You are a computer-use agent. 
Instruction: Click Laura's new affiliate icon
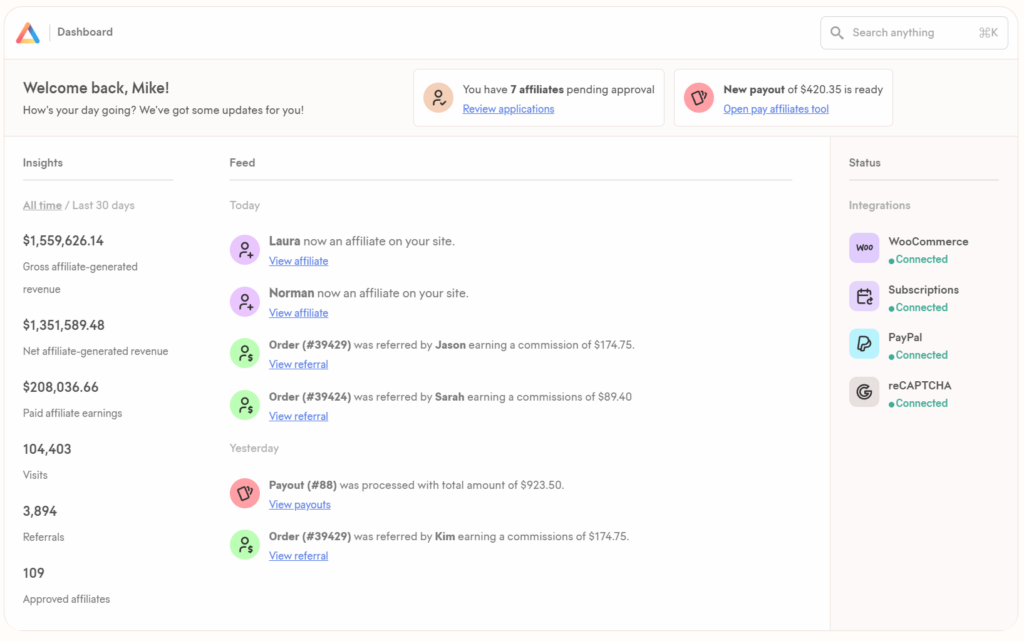(x=245, y=250)
